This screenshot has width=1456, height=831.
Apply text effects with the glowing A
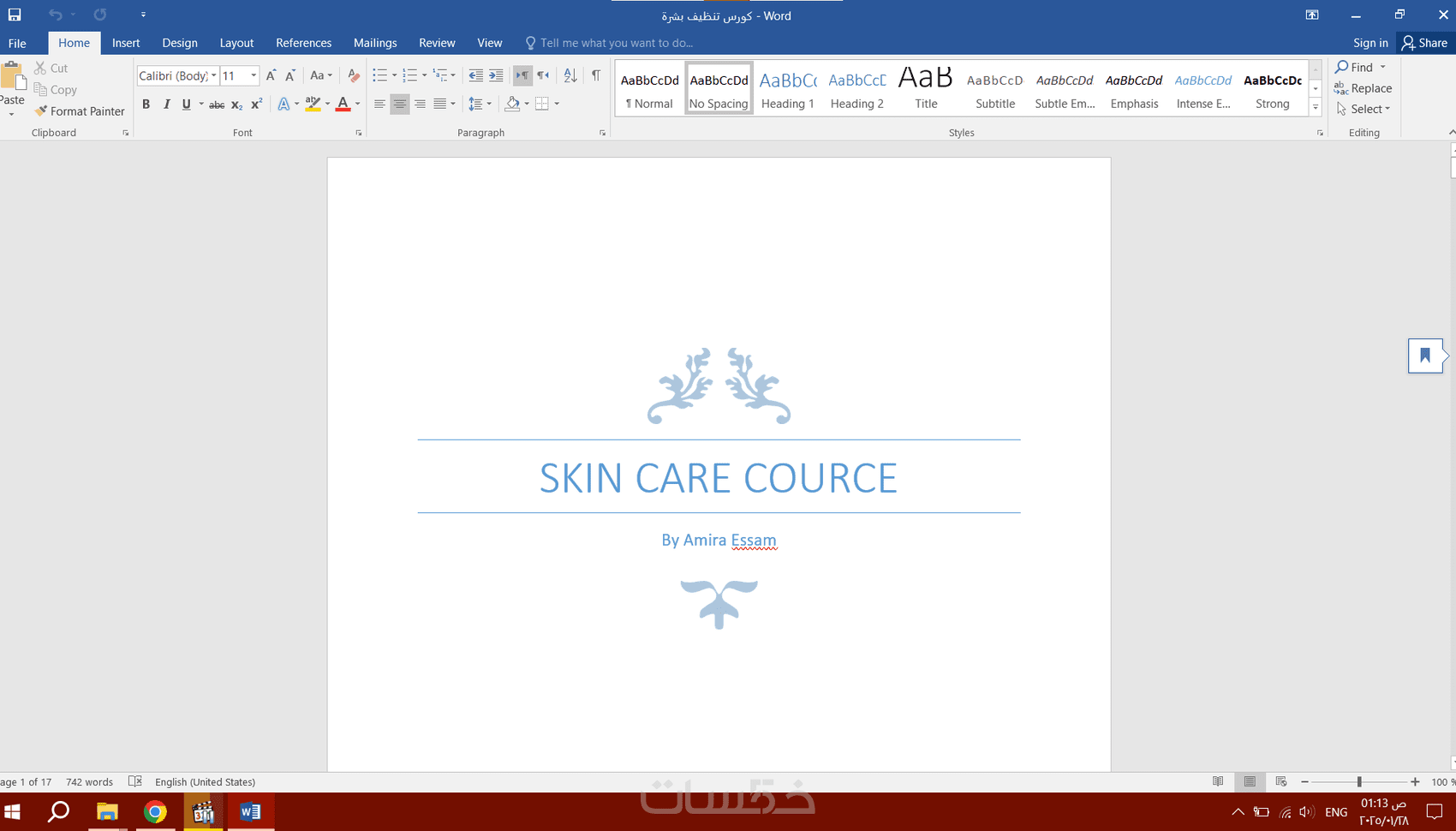(x=283, y=105)
